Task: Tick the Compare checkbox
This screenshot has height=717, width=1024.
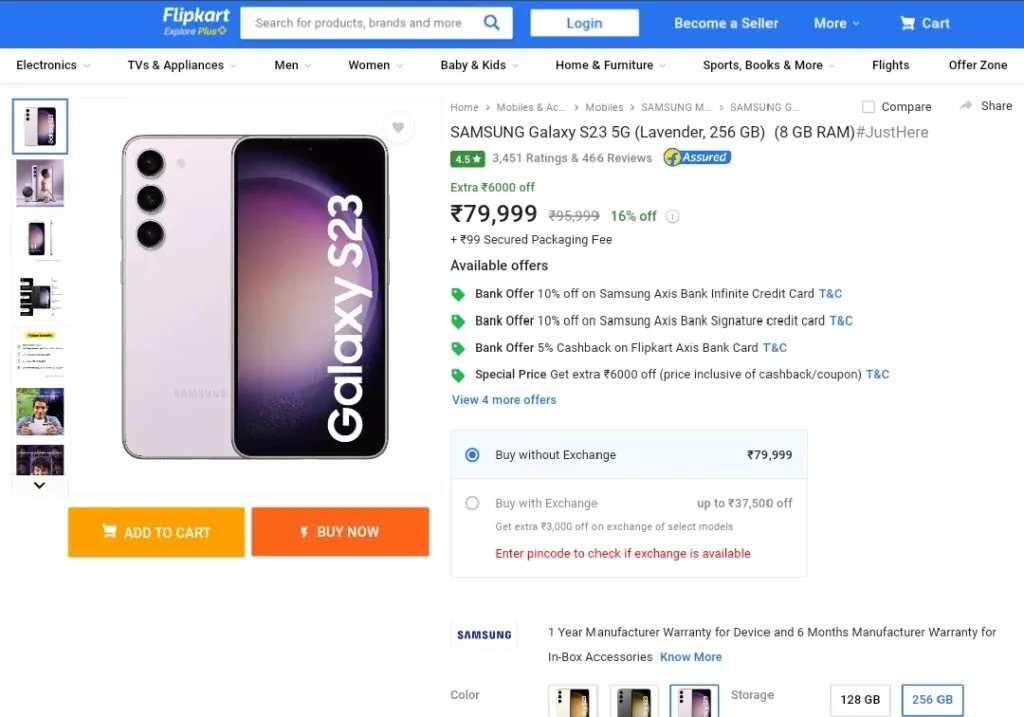Action: 868,106
